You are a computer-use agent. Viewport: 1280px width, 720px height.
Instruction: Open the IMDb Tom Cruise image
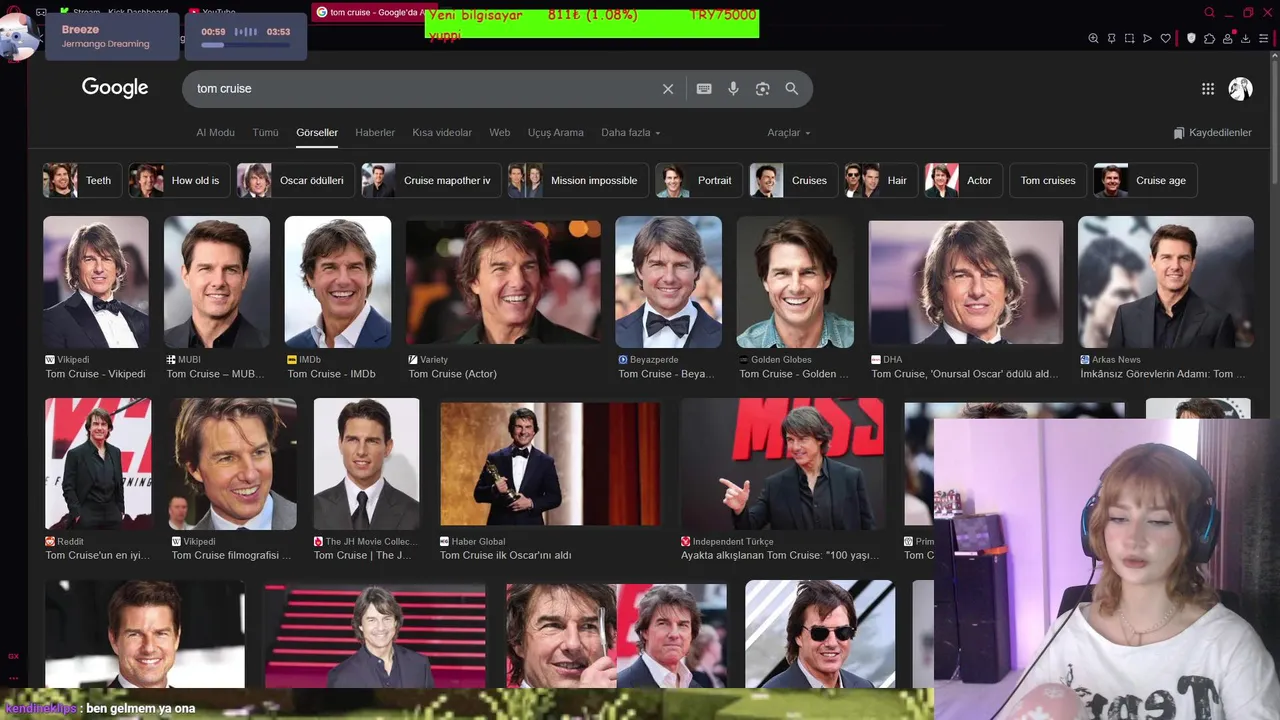pyautogui.click(x=338, y=283)
